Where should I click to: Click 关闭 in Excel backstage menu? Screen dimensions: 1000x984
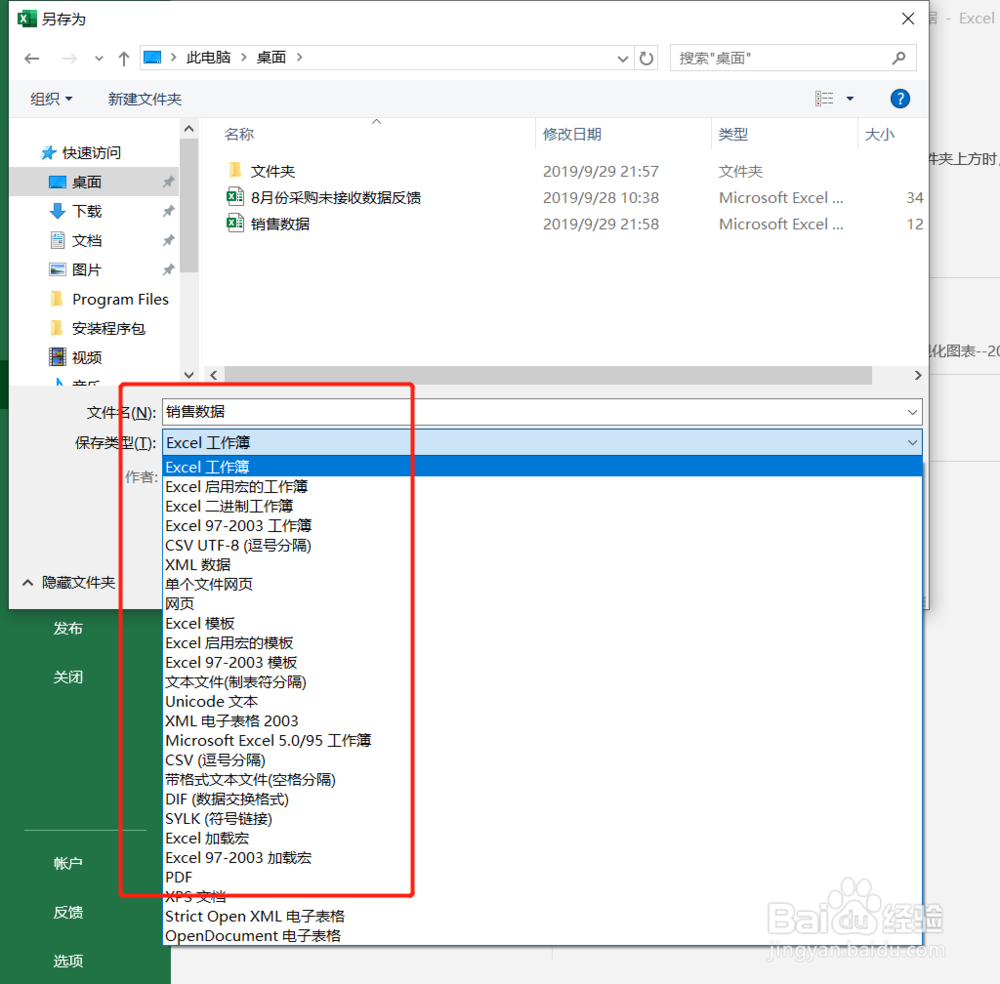click(x=68, y=677)
